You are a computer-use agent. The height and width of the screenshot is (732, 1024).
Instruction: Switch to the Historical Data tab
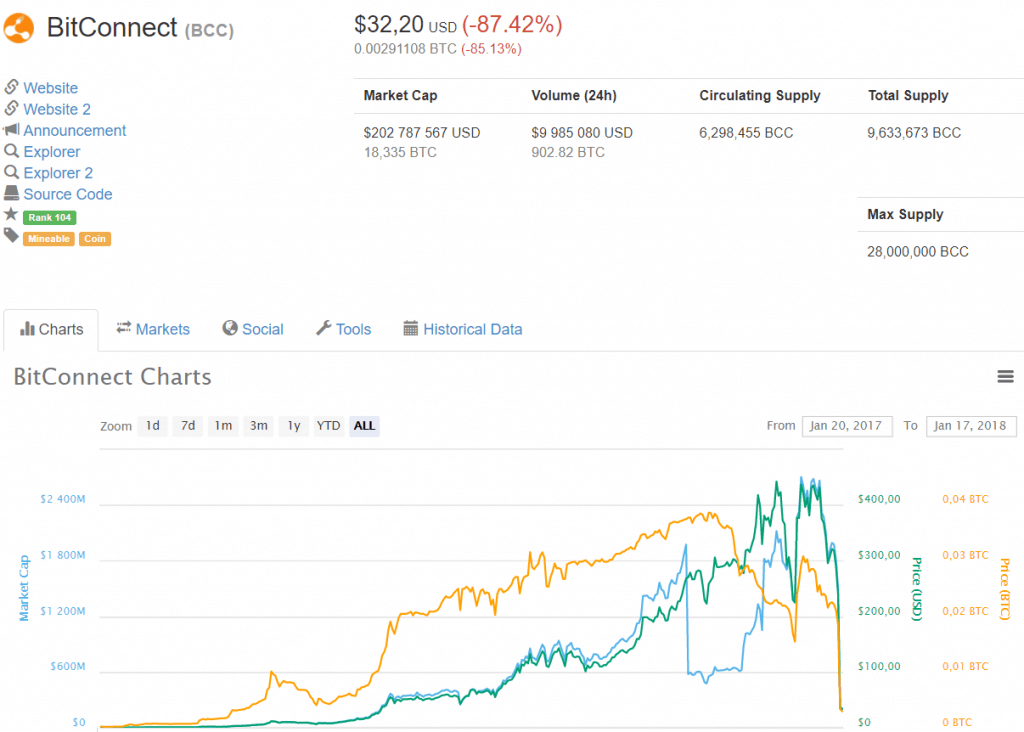(x=463, y=329)
